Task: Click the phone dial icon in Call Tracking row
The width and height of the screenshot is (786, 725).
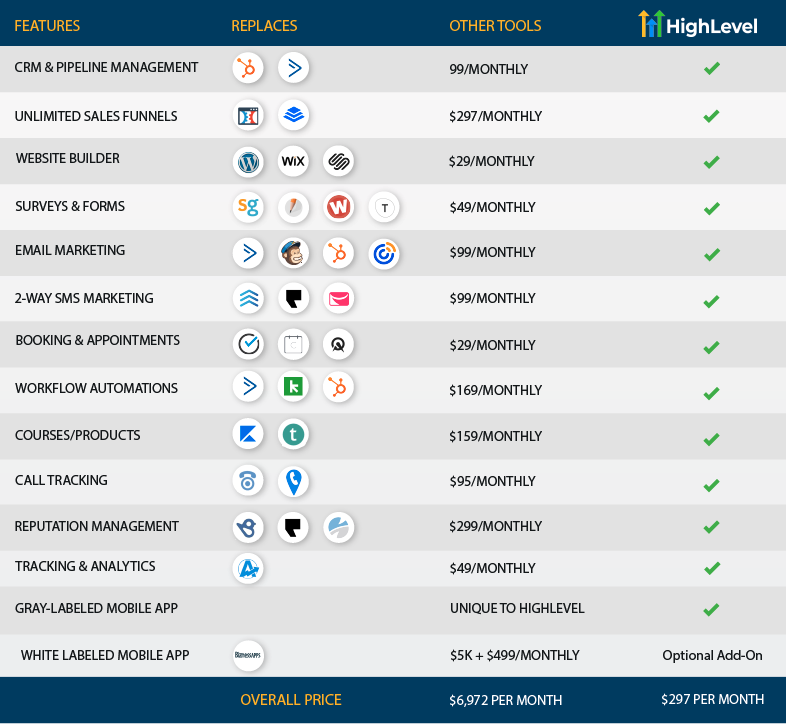Action: tap(248, 481)
